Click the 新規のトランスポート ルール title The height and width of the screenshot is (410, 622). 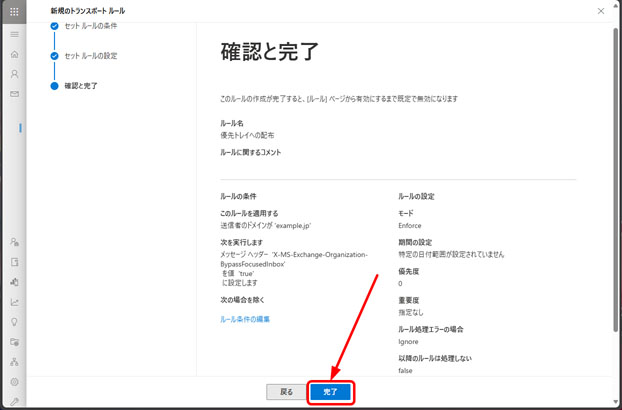pos(88,11)
